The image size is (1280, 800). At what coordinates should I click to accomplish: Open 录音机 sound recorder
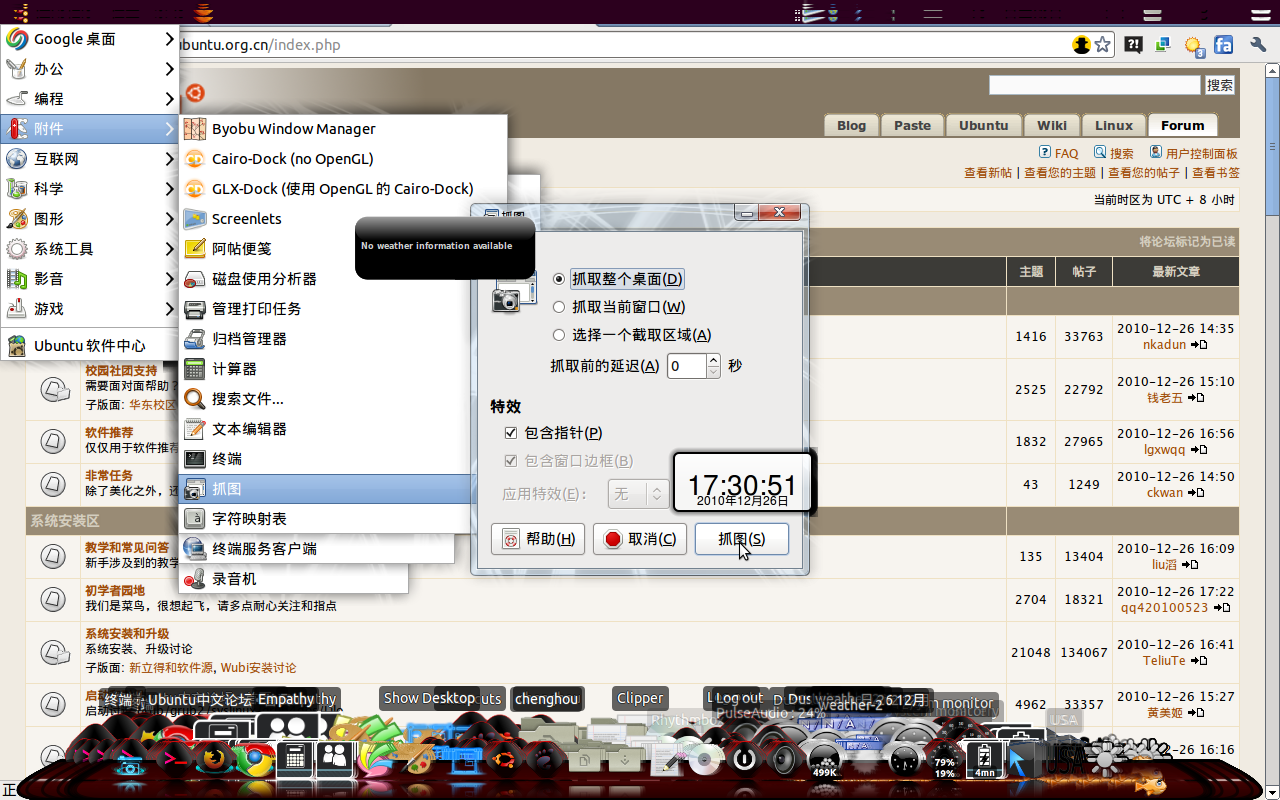294,579
